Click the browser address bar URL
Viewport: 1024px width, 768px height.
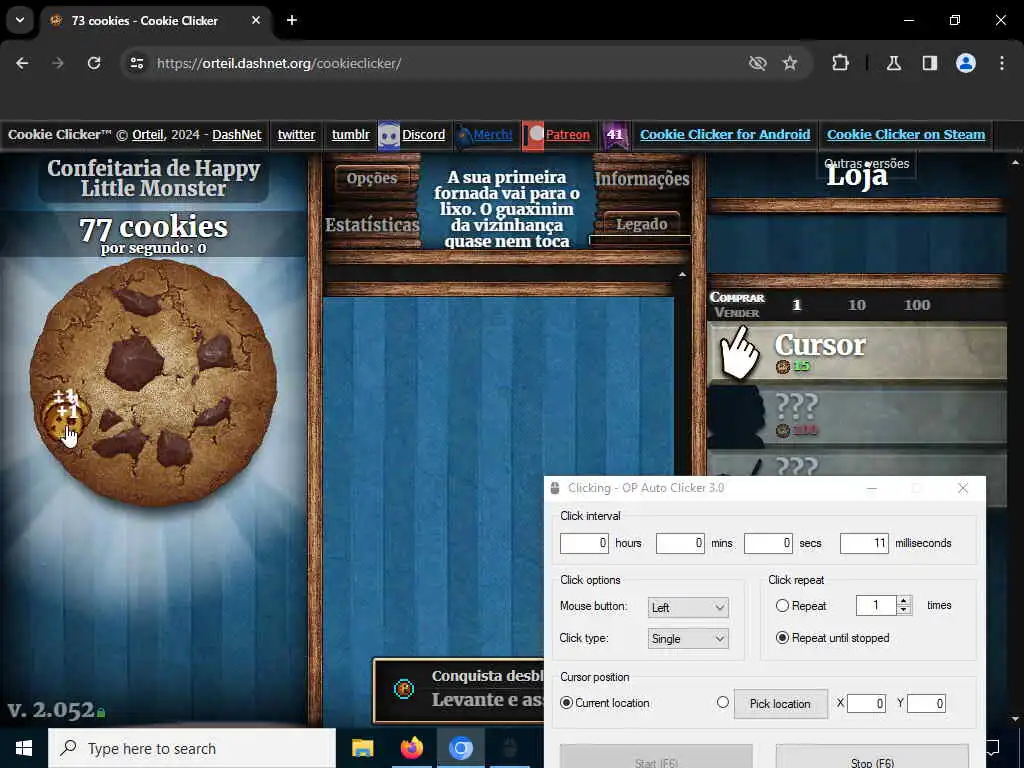[279, 63]
